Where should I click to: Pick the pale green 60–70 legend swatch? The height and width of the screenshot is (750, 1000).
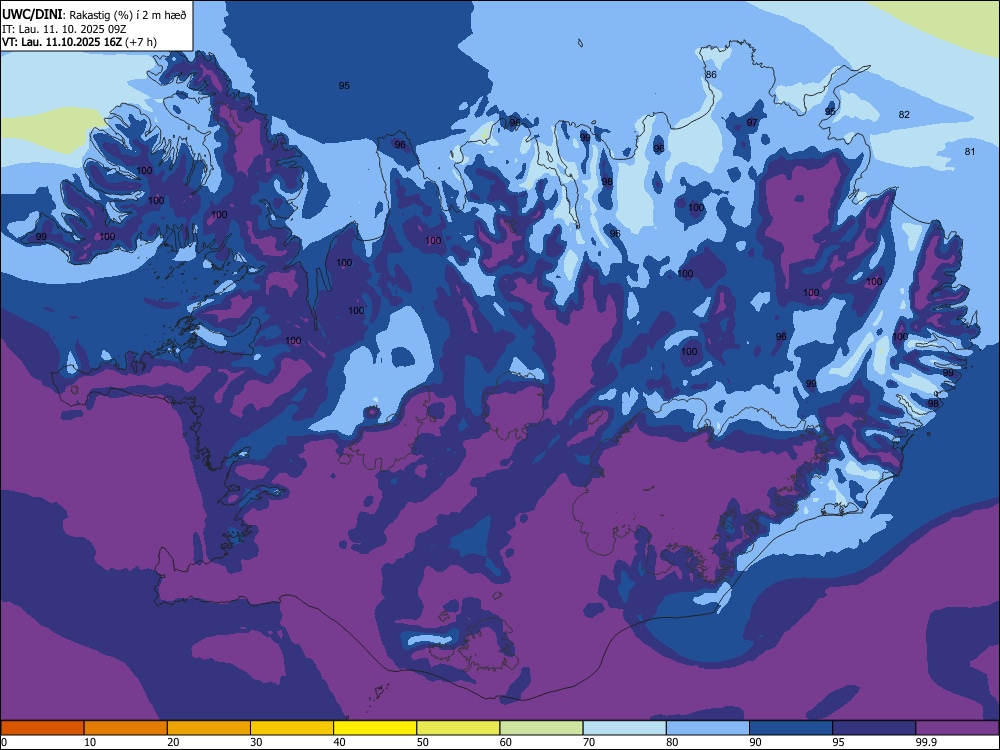pos(541,728)
